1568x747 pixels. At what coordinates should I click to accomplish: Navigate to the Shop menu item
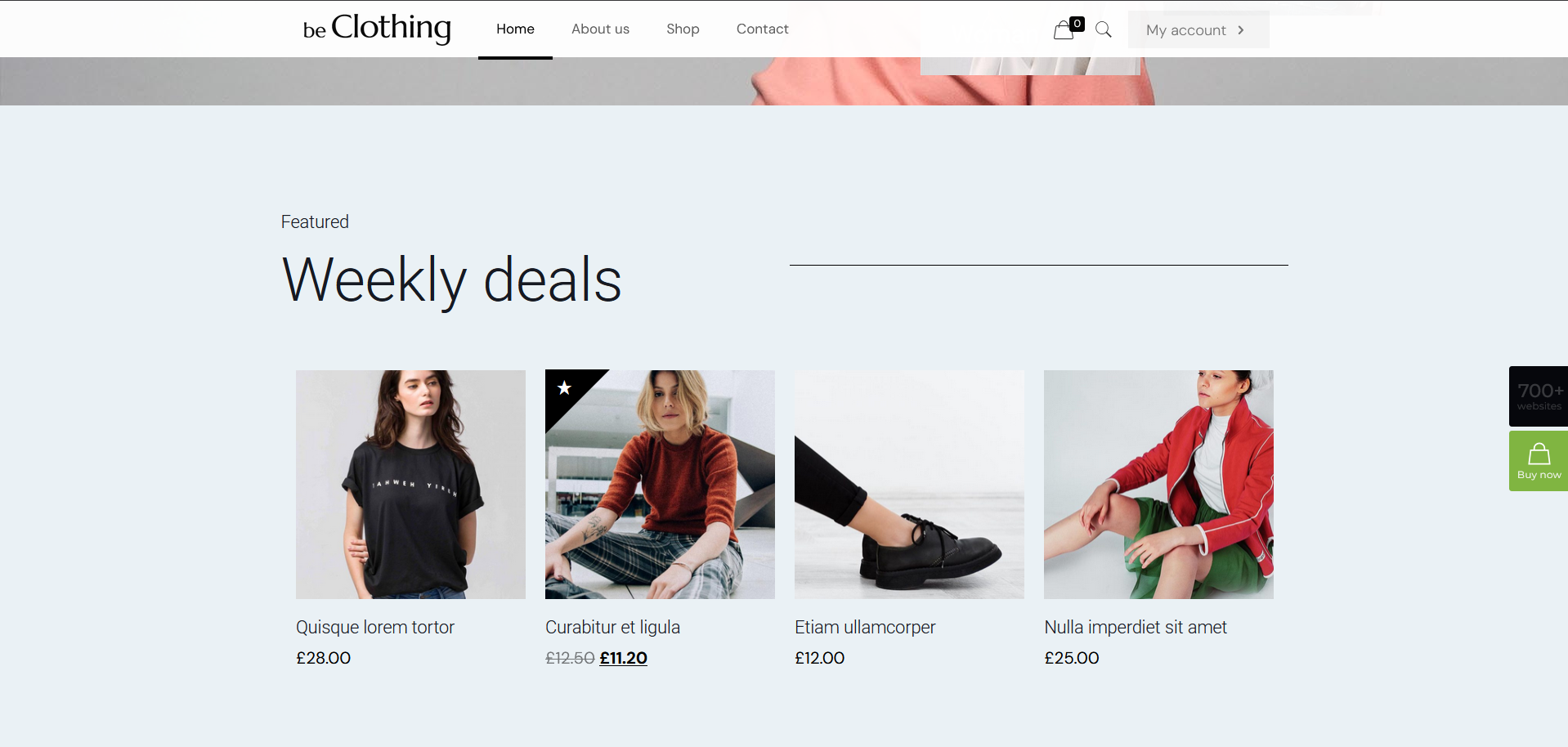coord(683,29)
